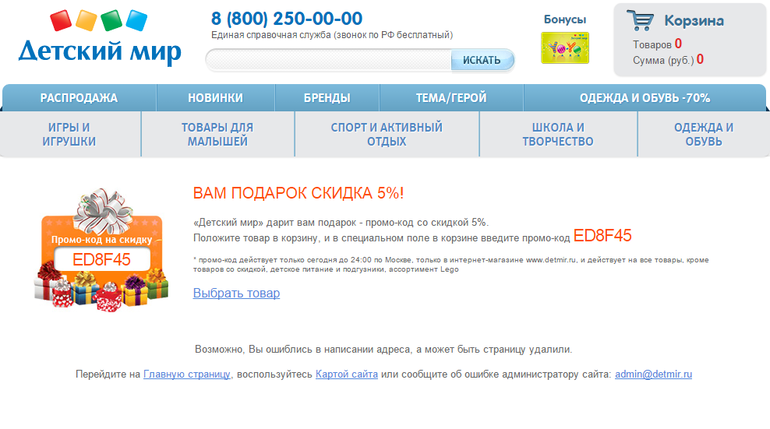Screen dimensions: 770x429
Task: Open the НОВИНКИ menu tab
Action: coord(215,98)
